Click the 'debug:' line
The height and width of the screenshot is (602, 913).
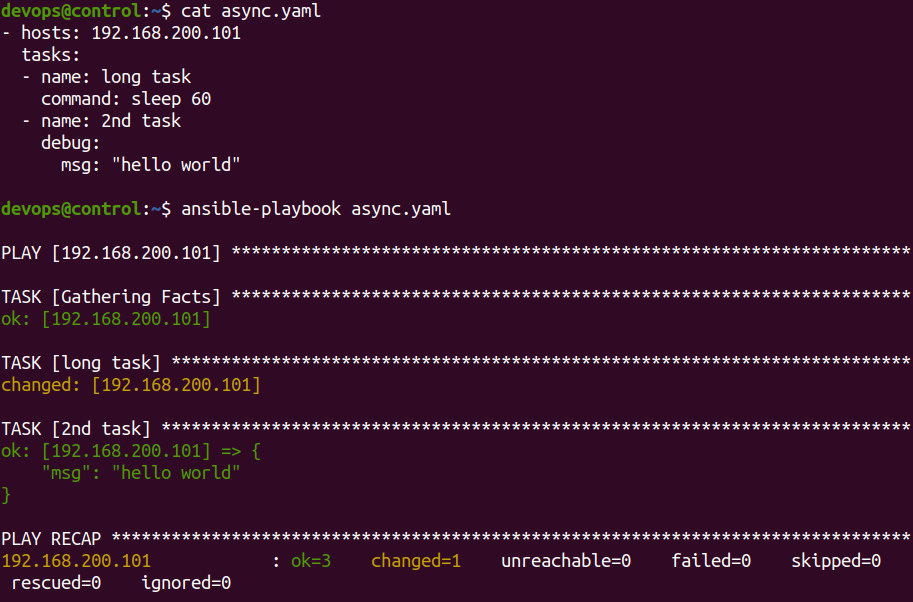point(70,143)
